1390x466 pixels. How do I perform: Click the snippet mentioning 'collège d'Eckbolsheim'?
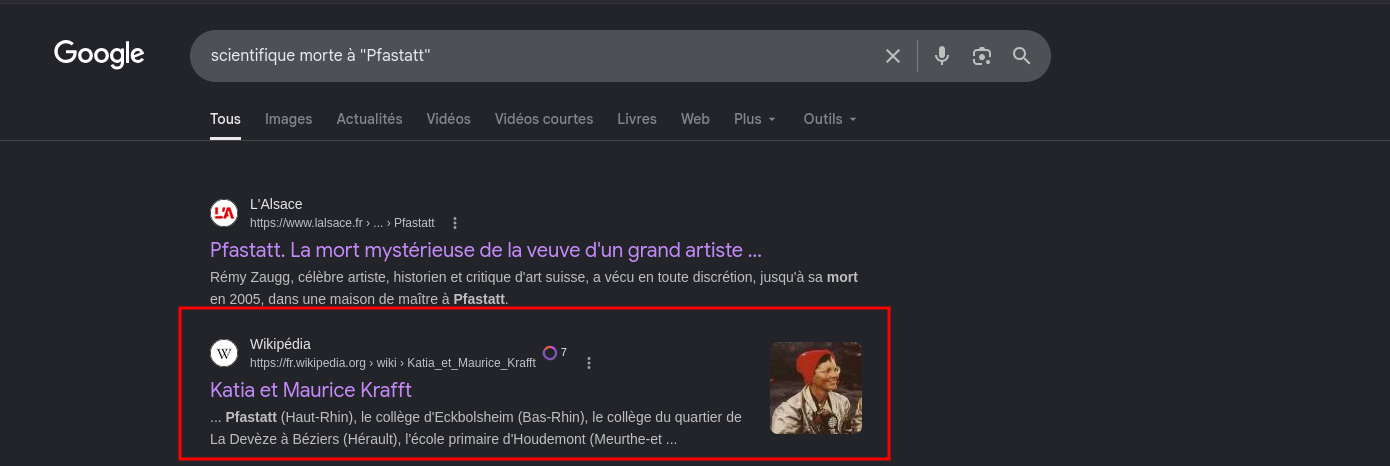(x=476, y=428)
